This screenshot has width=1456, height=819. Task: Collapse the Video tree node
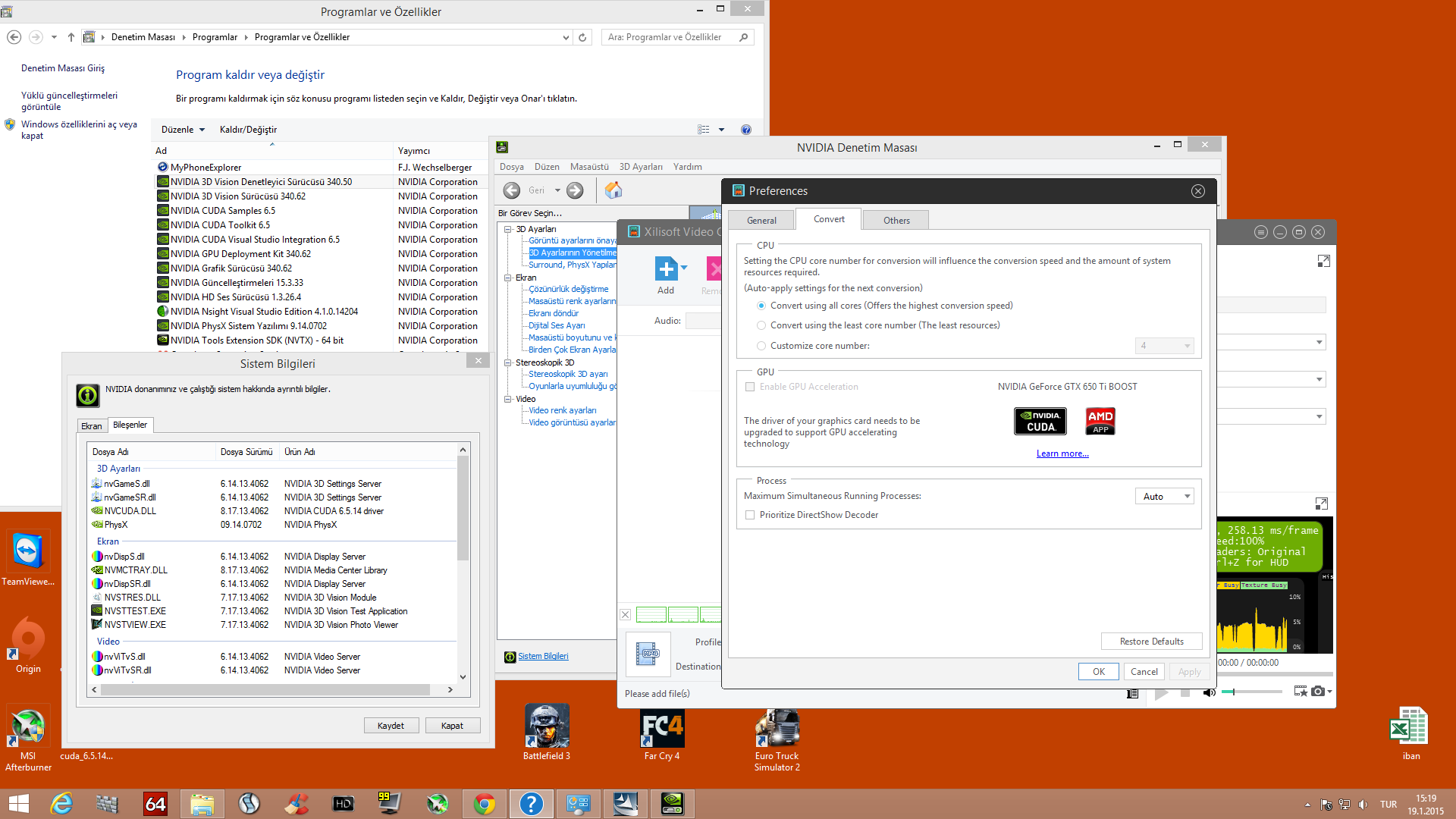(508, 399)
